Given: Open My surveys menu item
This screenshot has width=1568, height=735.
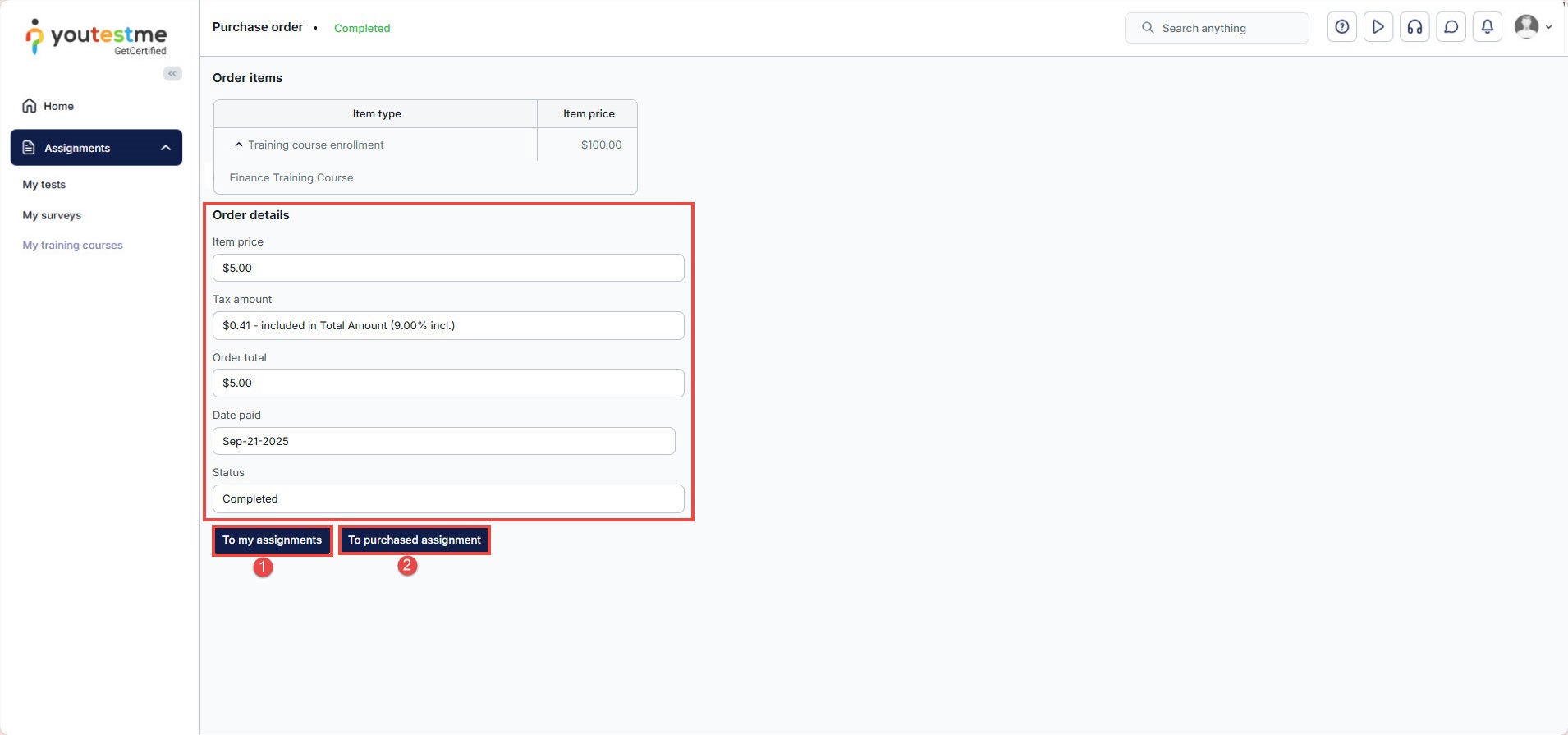Looking at the screenshot, I should coord(52,215).
